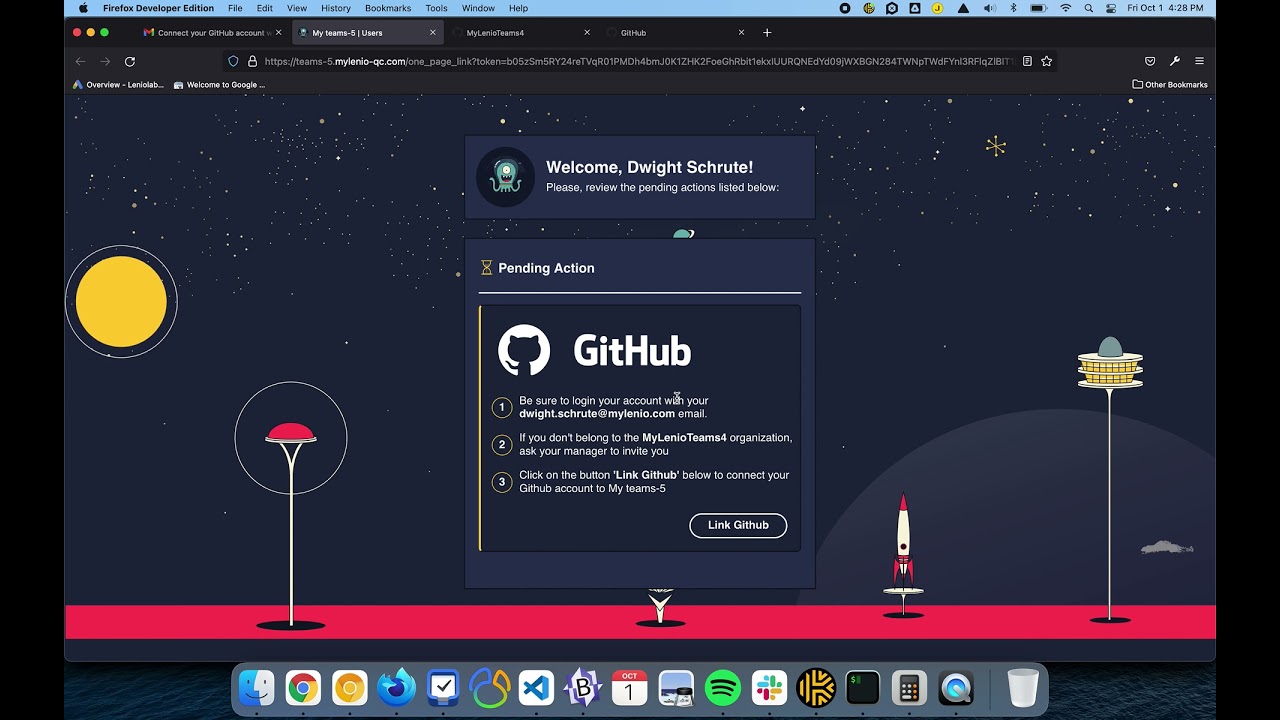Reload the page using the refresh icon
Screen dimensions: 1280x720
point(130,61)
